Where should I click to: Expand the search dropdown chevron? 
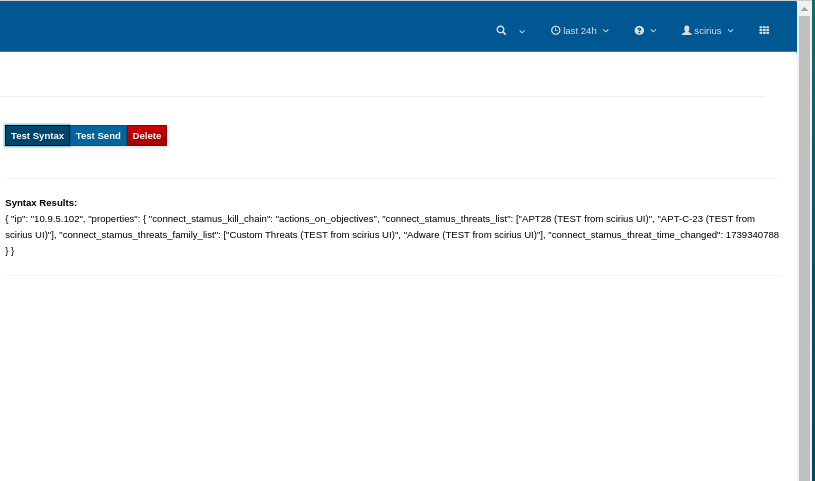522,31
